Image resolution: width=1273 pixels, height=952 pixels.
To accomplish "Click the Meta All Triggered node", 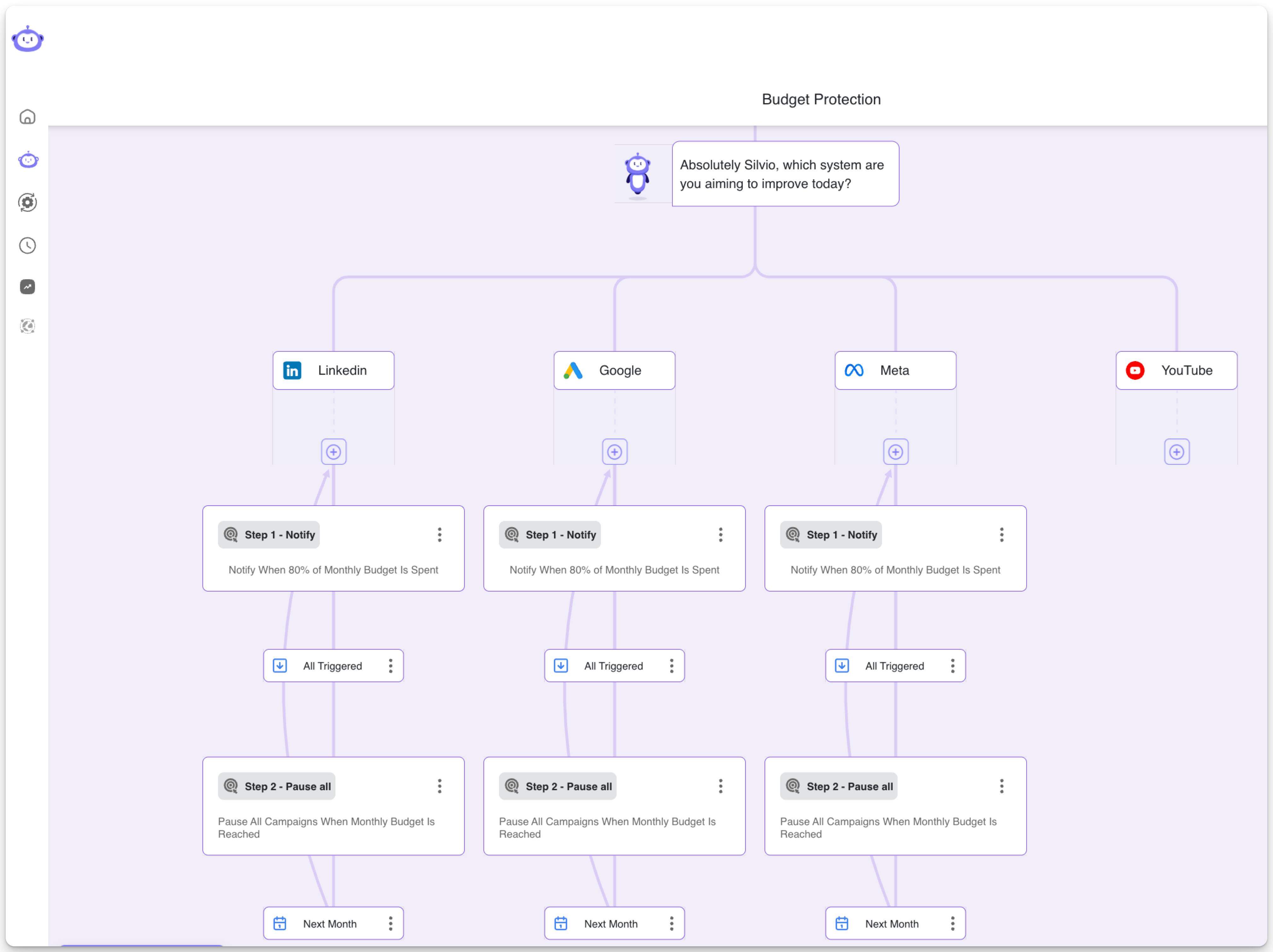I will point(894,666).
